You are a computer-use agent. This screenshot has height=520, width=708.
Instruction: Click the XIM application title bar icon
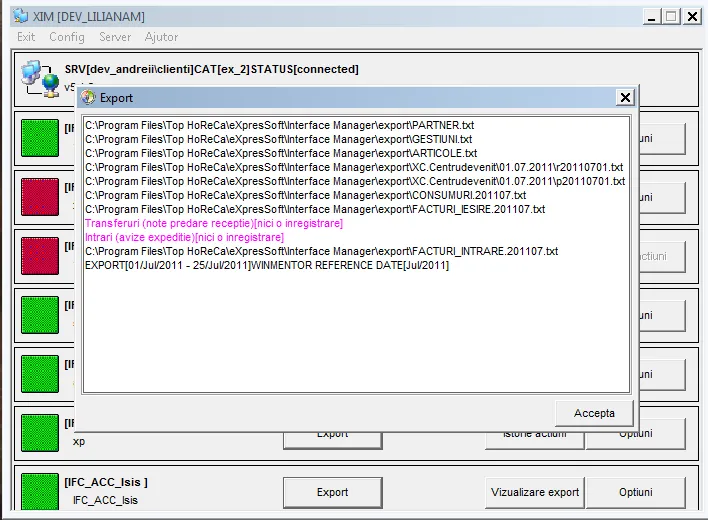point(20,16)
